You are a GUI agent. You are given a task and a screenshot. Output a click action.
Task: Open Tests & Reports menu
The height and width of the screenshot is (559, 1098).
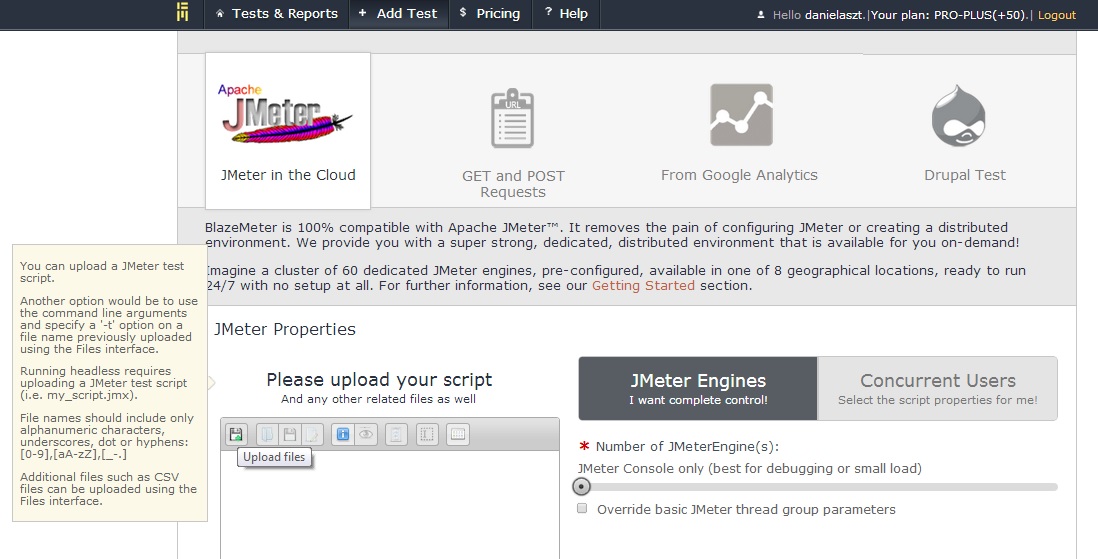(277, 13)
